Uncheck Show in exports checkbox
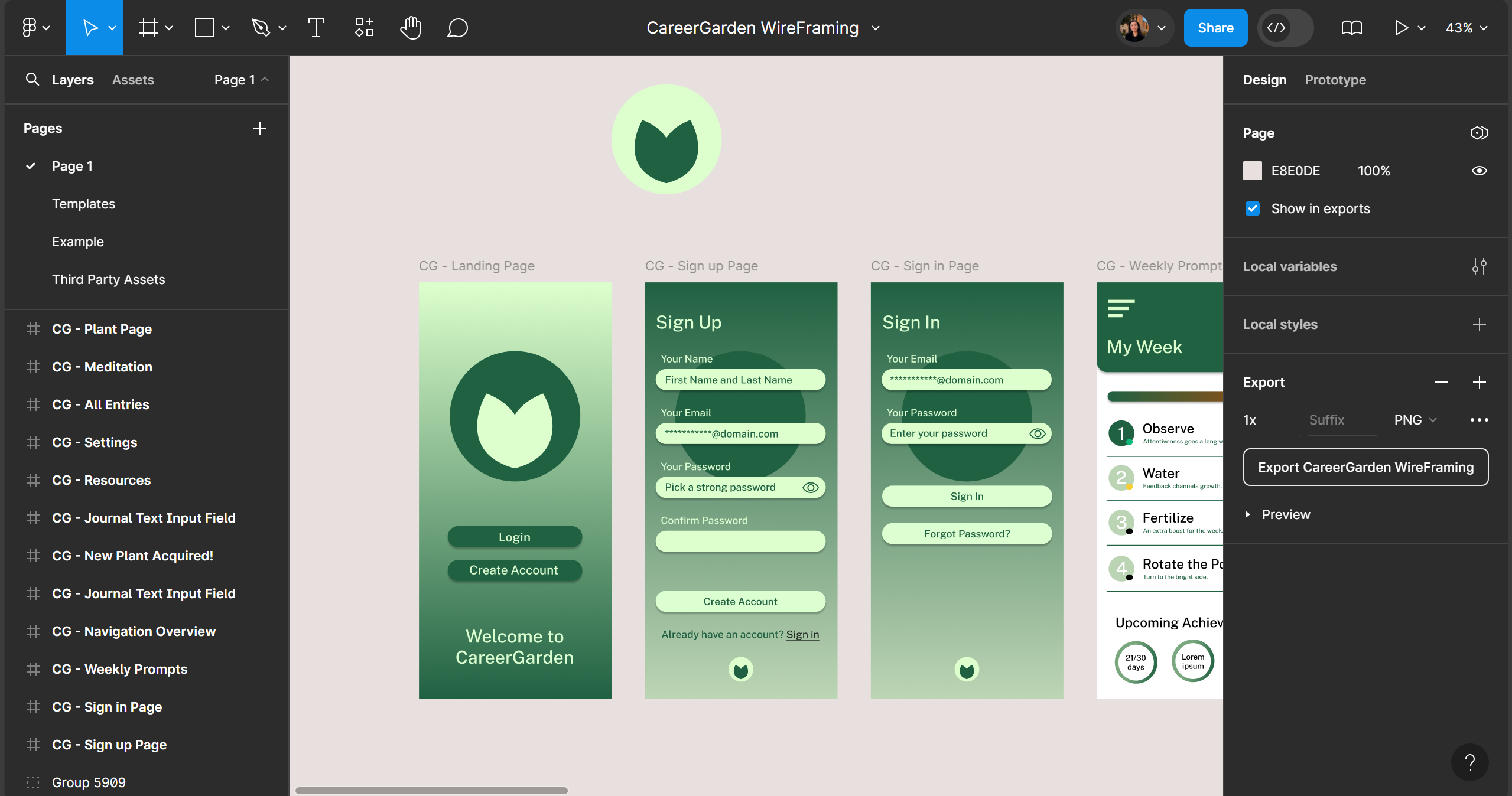 coord(1252,208)
